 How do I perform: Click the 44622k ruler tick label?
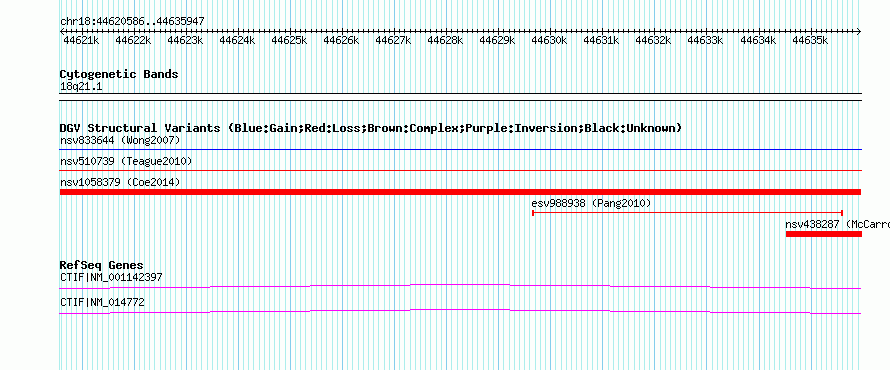point(133,41)
